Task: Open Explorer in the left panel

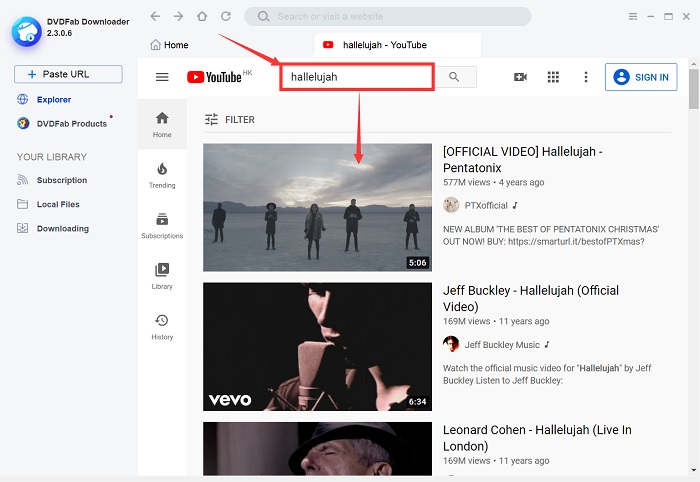Action: [x=44, y=99]
